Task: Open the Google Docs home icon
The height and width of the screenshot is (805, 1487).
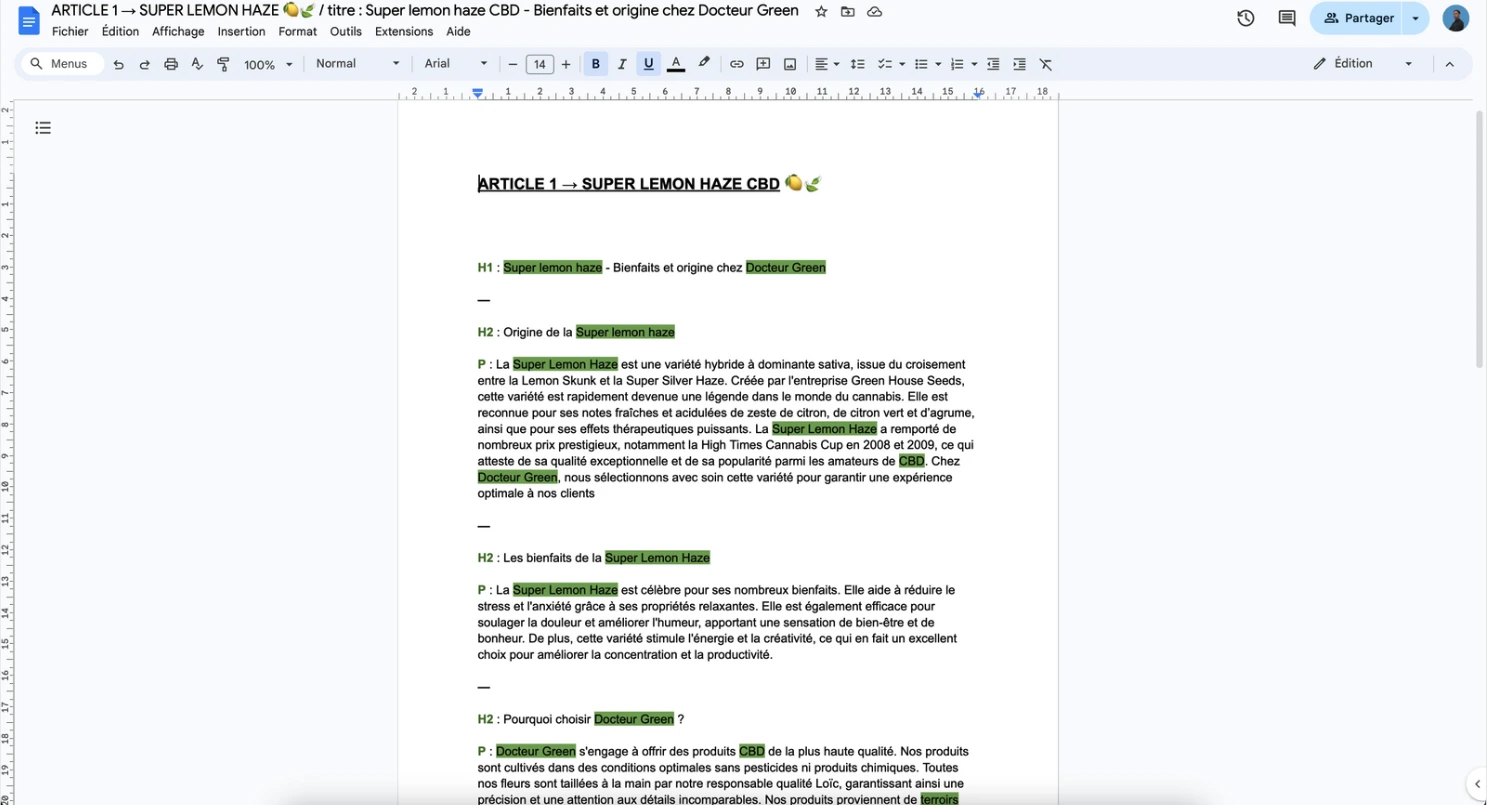Action: click(x=29, y=20)
